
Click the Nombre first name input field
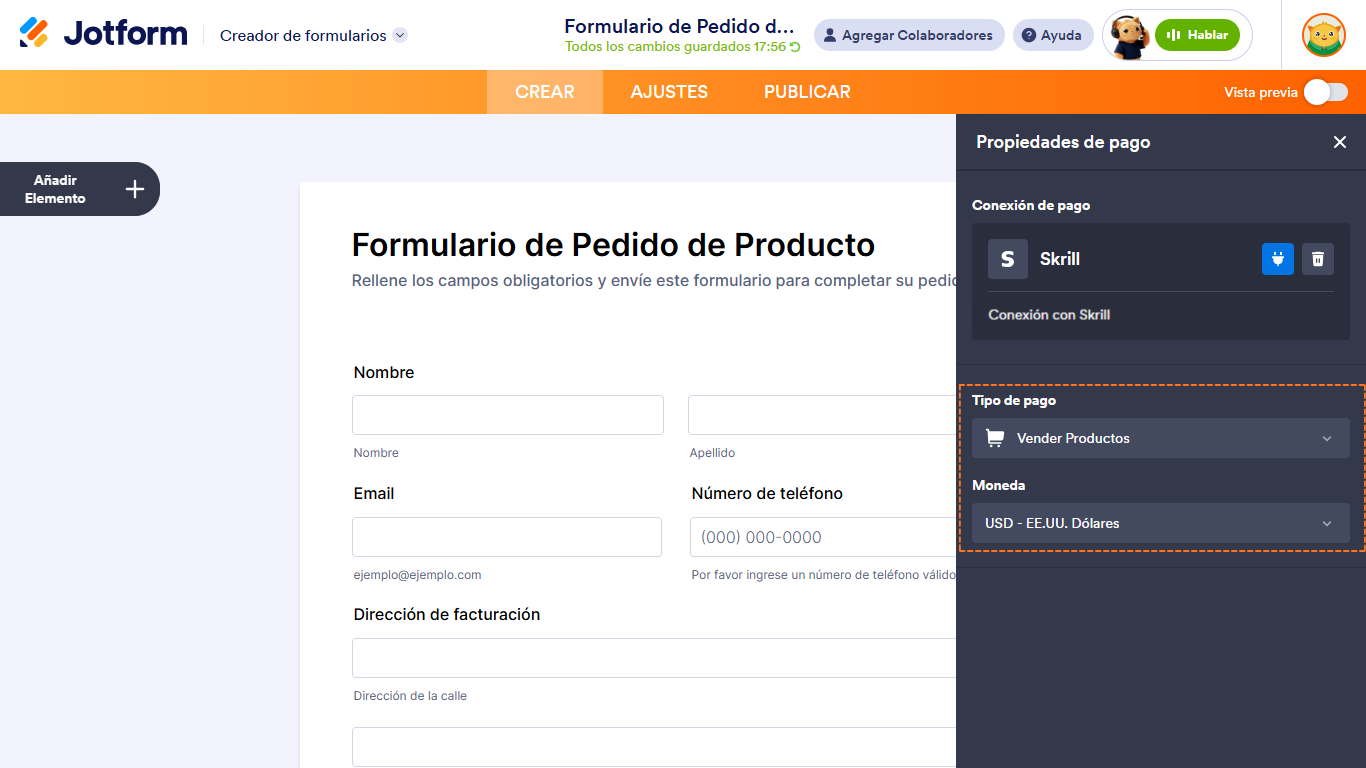508,415
